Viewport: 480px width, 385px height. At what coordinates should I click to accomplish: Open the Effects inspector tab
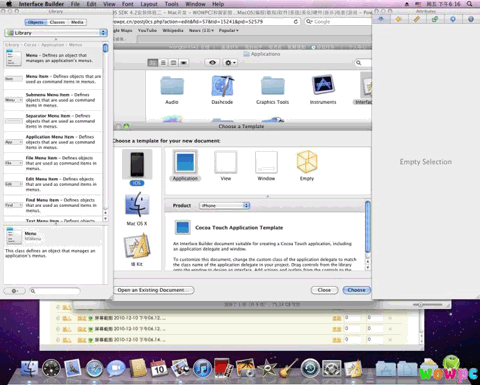tap(399, 19)
